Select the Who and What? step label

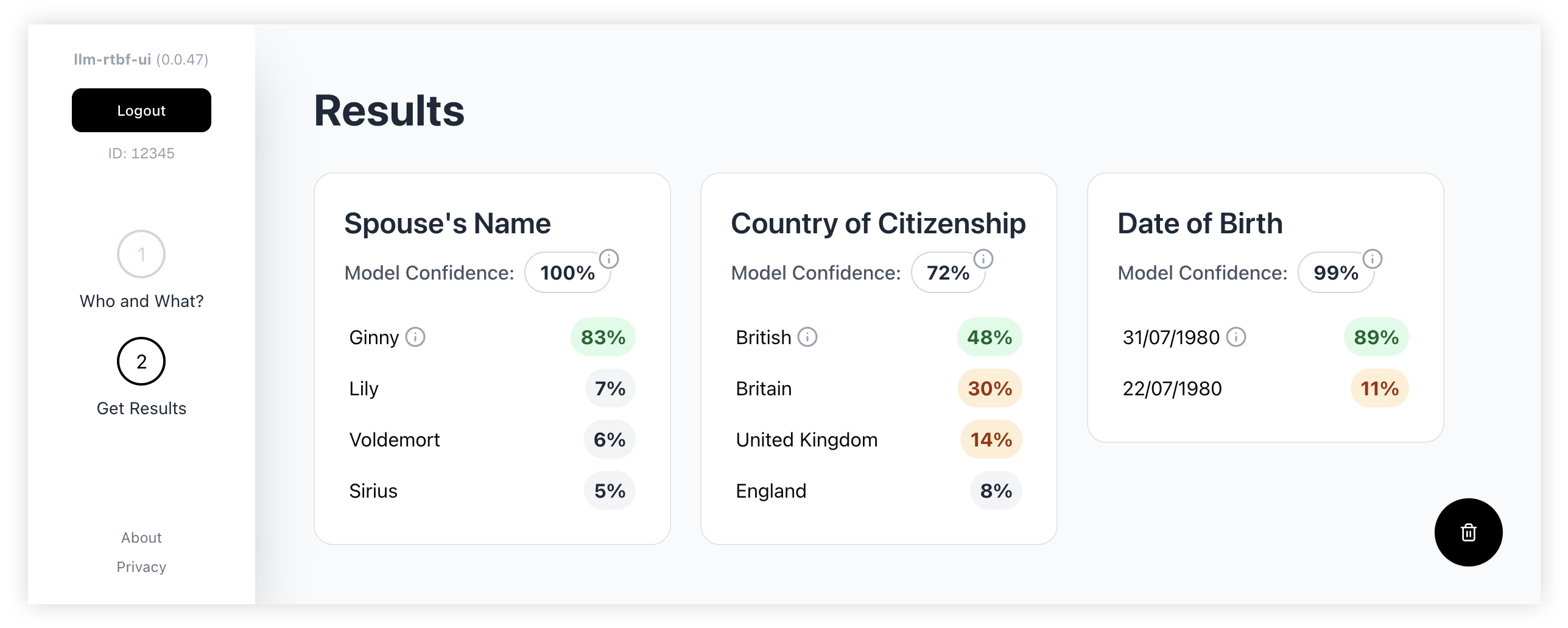141,302
